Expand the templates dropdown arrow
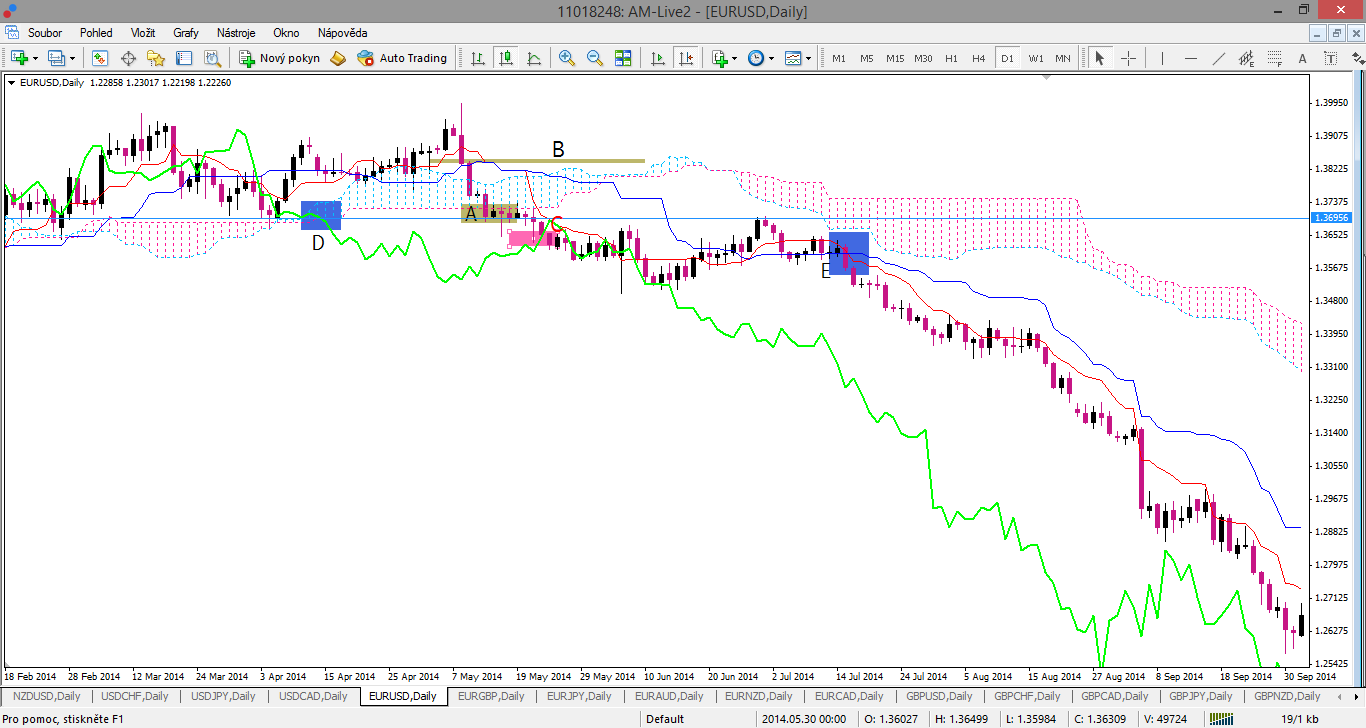 [808, 58]
